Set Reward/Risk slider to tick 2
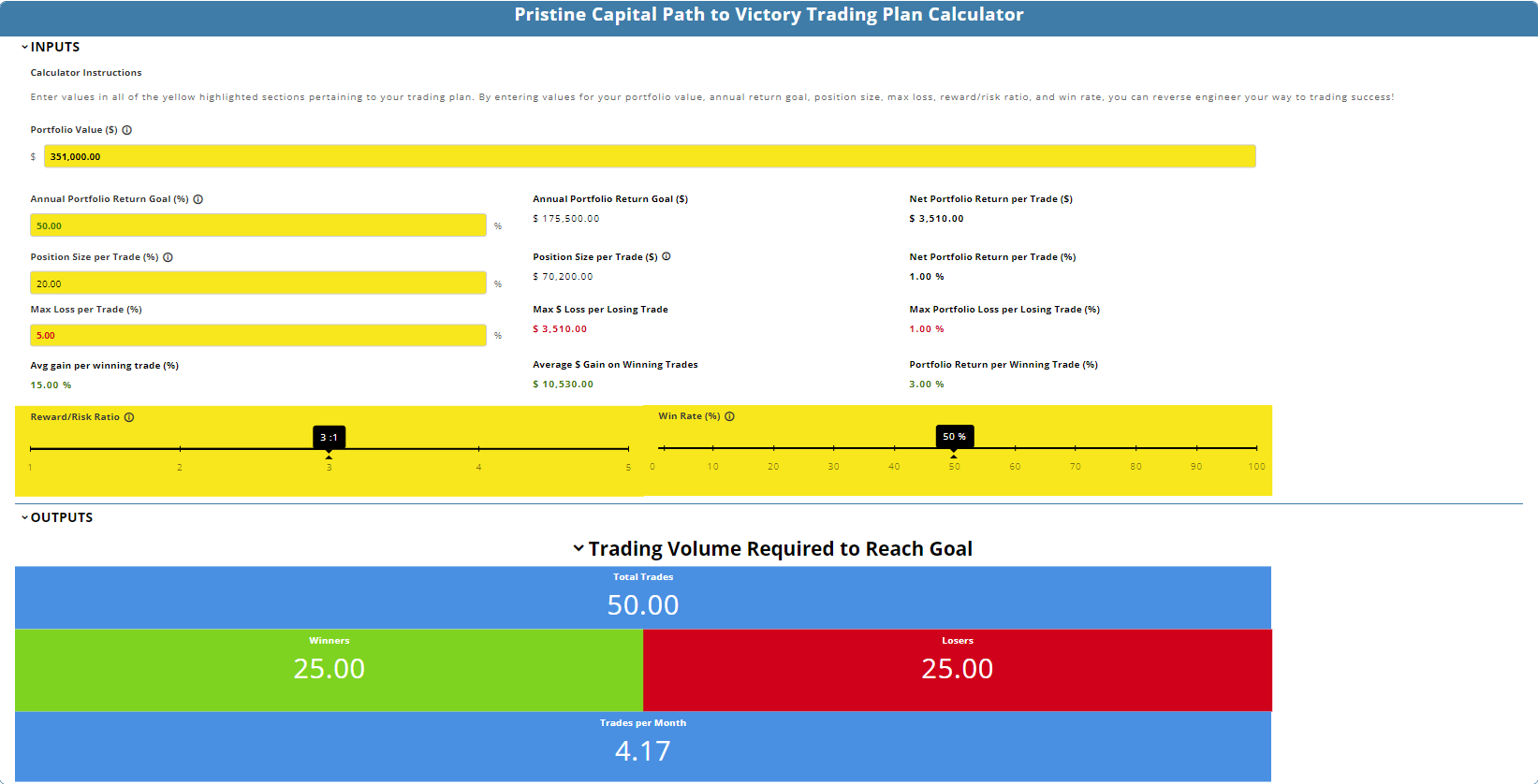1538x784 pixels. click(x=180, y=449)
